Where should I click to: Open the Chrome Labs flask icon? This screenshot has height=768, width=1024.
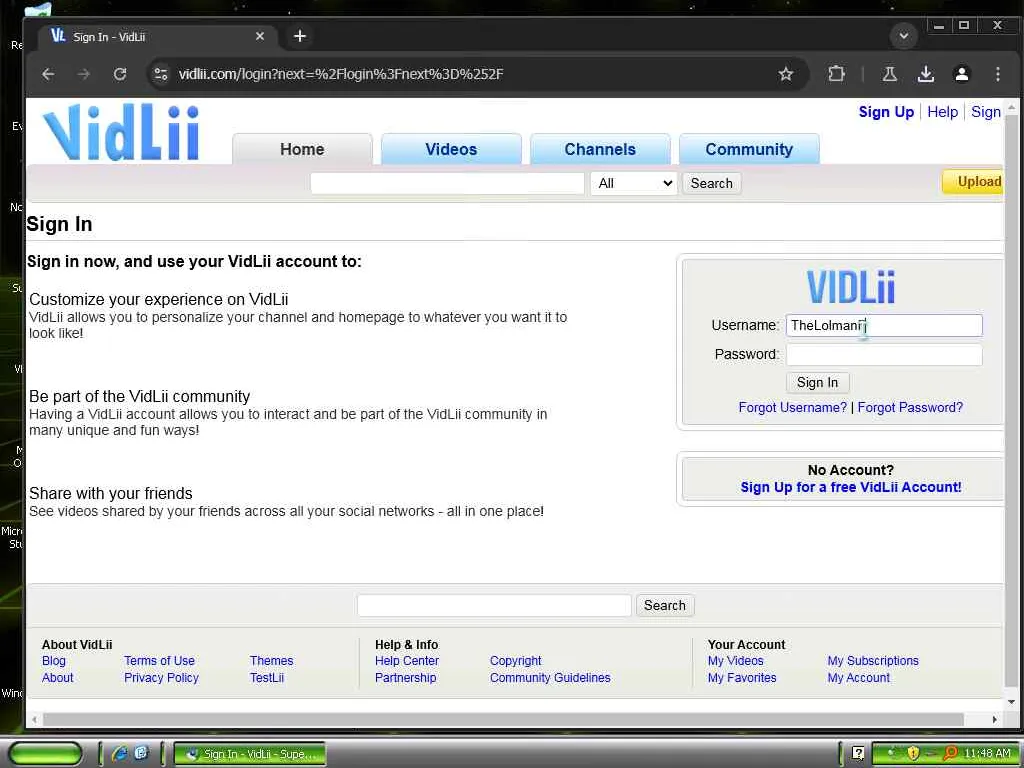[x=889, y=74]
